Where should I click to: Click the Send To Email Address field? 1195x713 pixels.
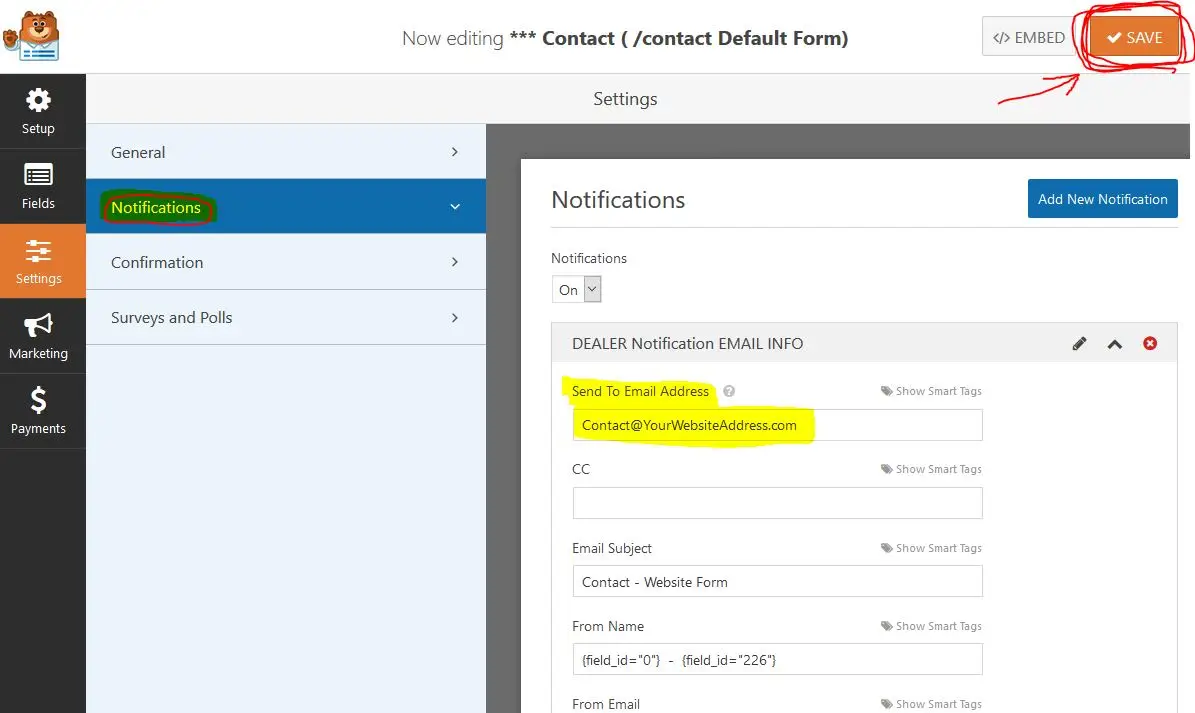tap(777, 425)
